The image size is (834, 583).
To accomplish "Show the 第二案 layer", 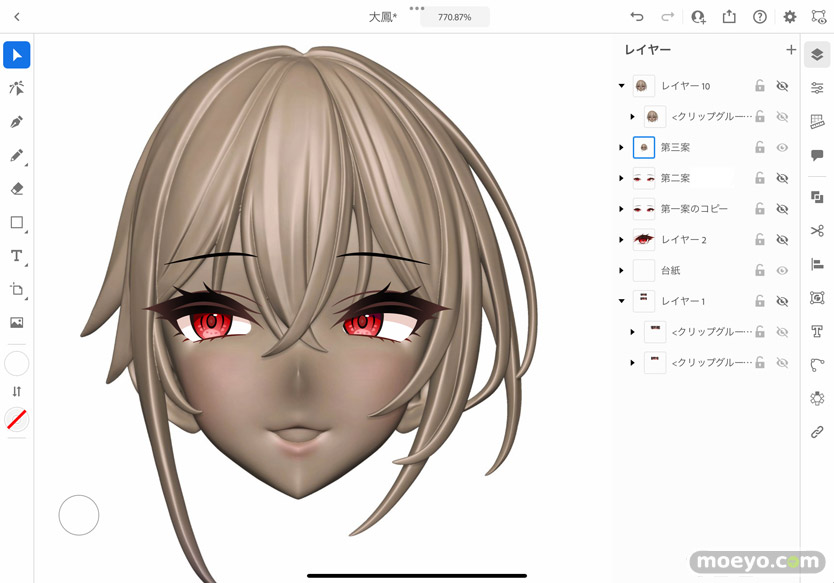I will (782, 179).
